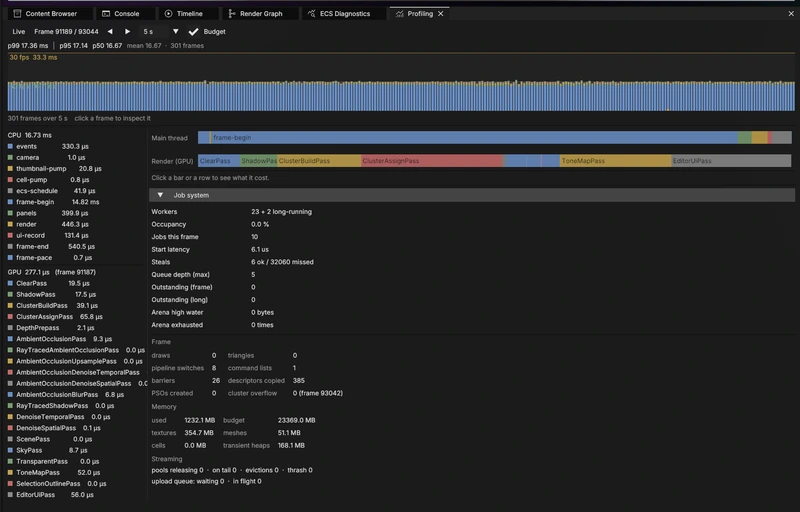
Task: Select the SkyPass GPU row
Action: (x=48, y=451)
